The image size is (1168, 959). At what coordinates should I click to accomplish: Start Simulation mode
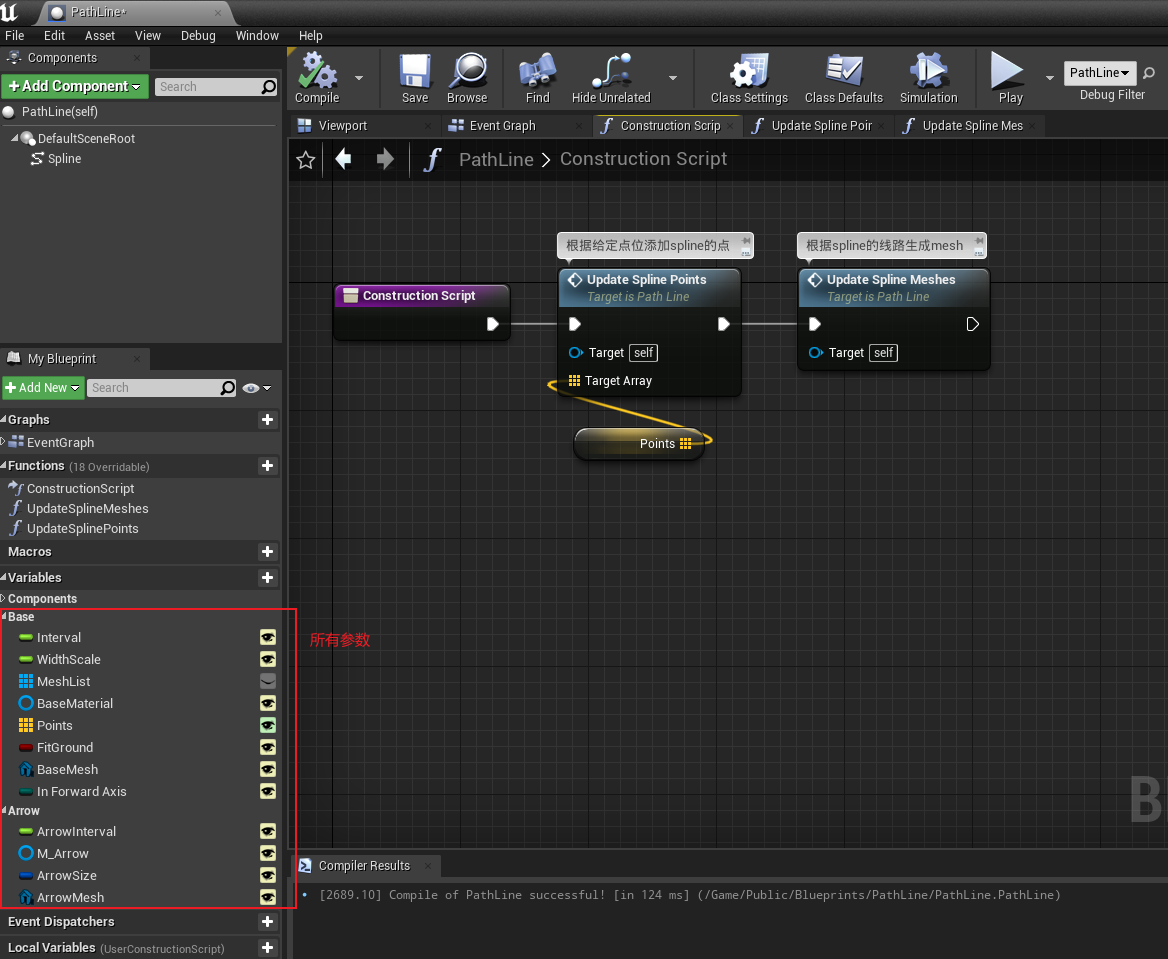(928, 78)
